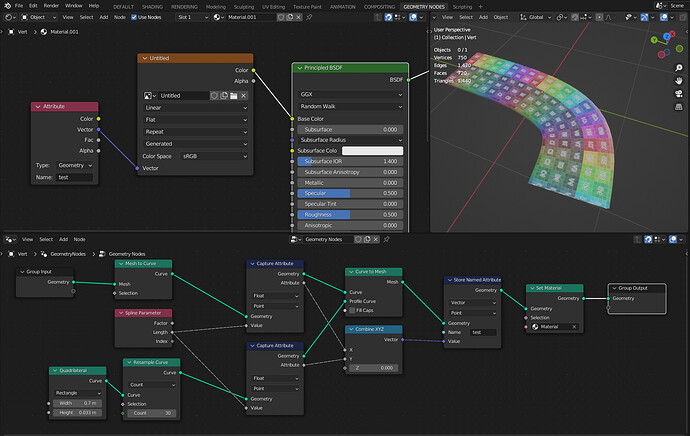Click snapping icon in shader editor header
Screen dimensions: 690x436
pyautogui.click(x=389, y=17)
